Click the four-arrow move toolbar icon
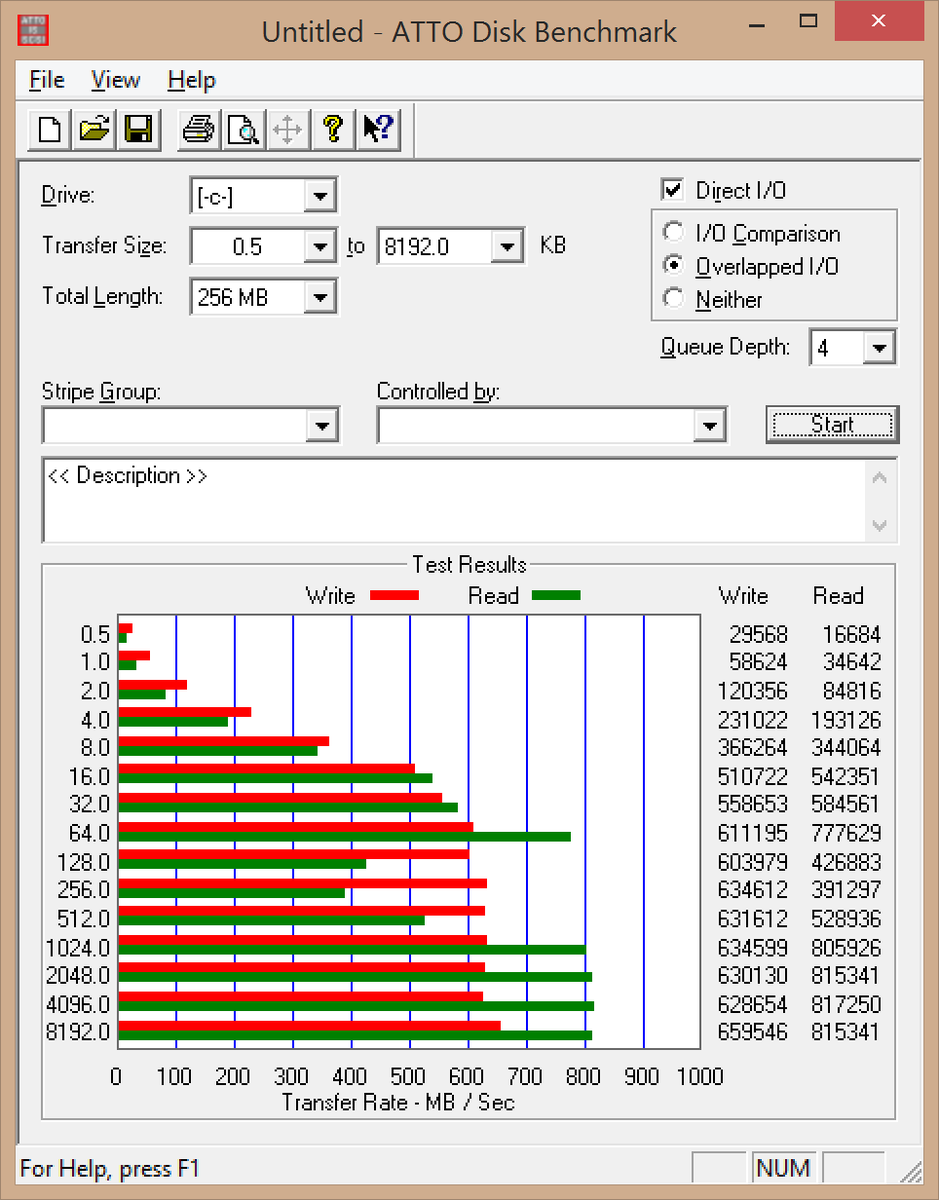 click(288, 129)
